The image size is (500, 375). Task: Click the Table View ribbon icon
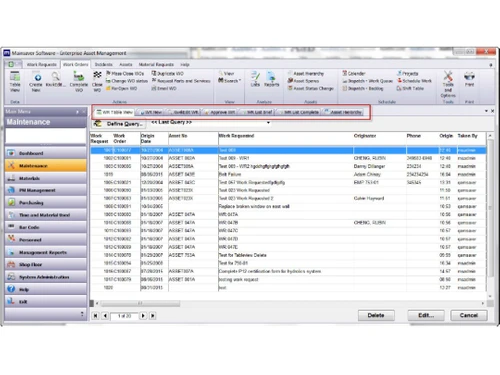15,82
